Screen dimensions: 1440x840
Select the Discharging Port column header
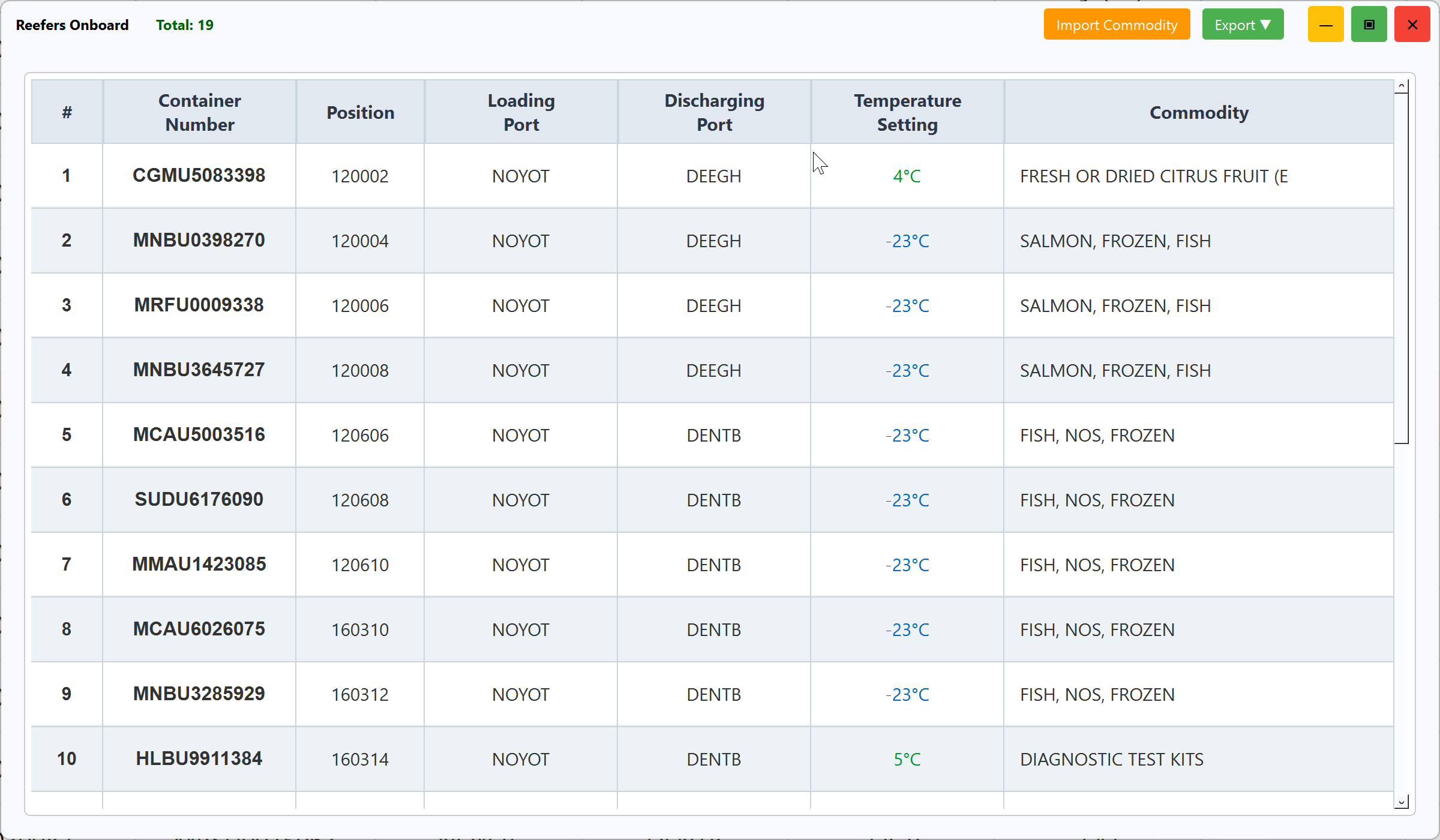(715, 112)
